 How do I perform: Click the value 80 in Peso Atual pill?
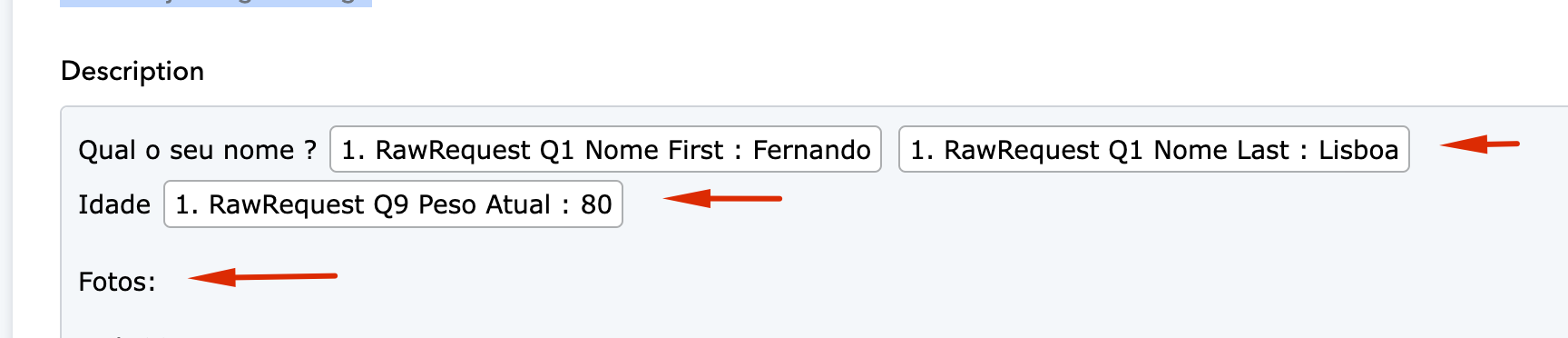click(x=596, y=204)
